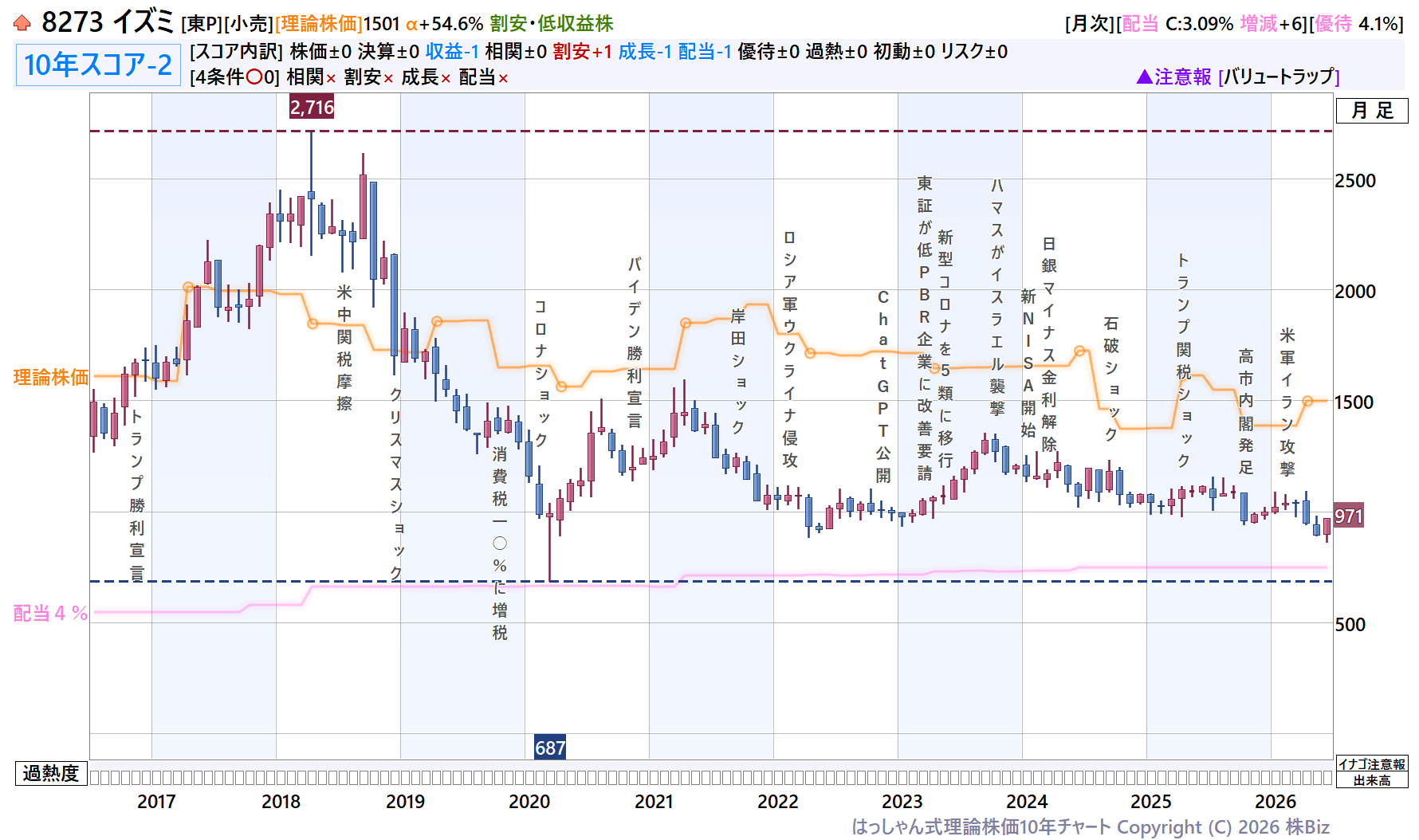The height and width of the screenshot is (840, 1419).
Task: Select the 株価±0 score item
Action: point(320,52)
